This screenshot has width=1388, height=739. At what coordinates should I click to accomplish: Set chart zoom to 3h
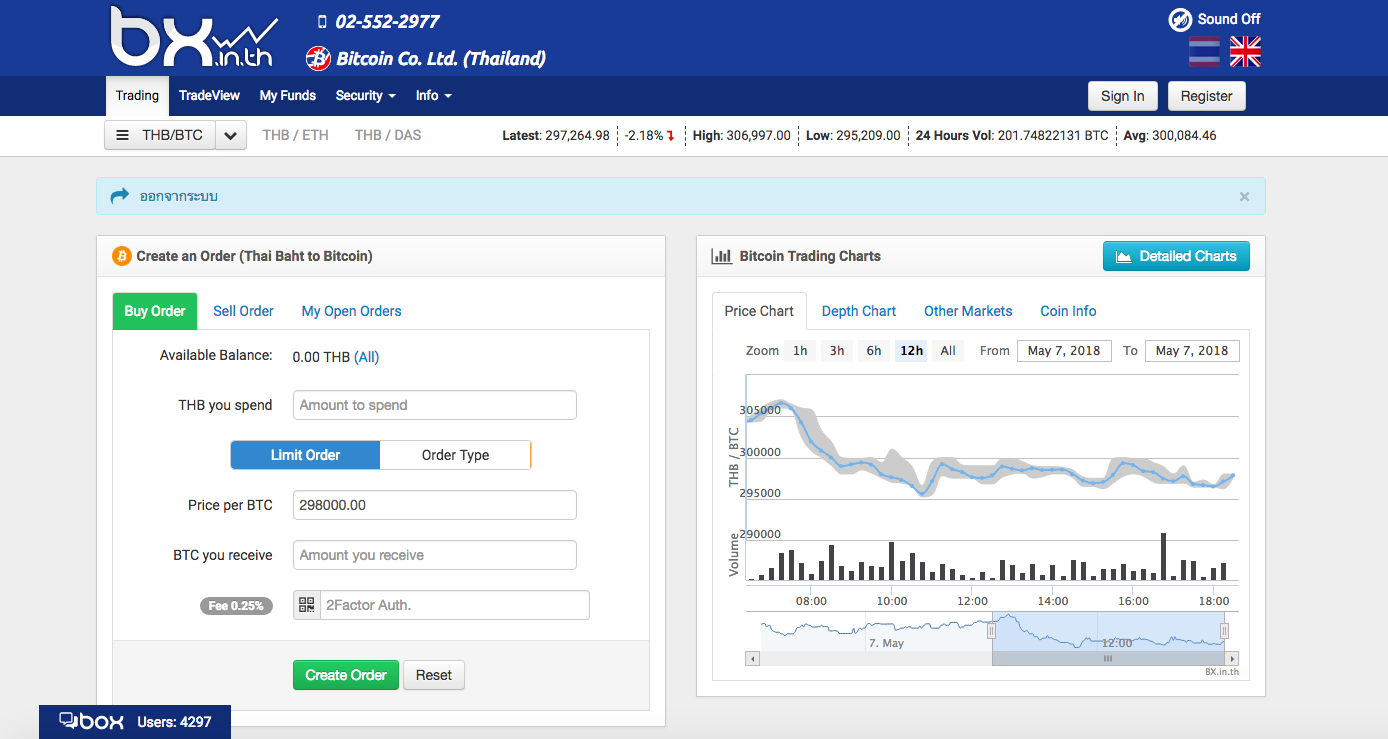(837, 351)
